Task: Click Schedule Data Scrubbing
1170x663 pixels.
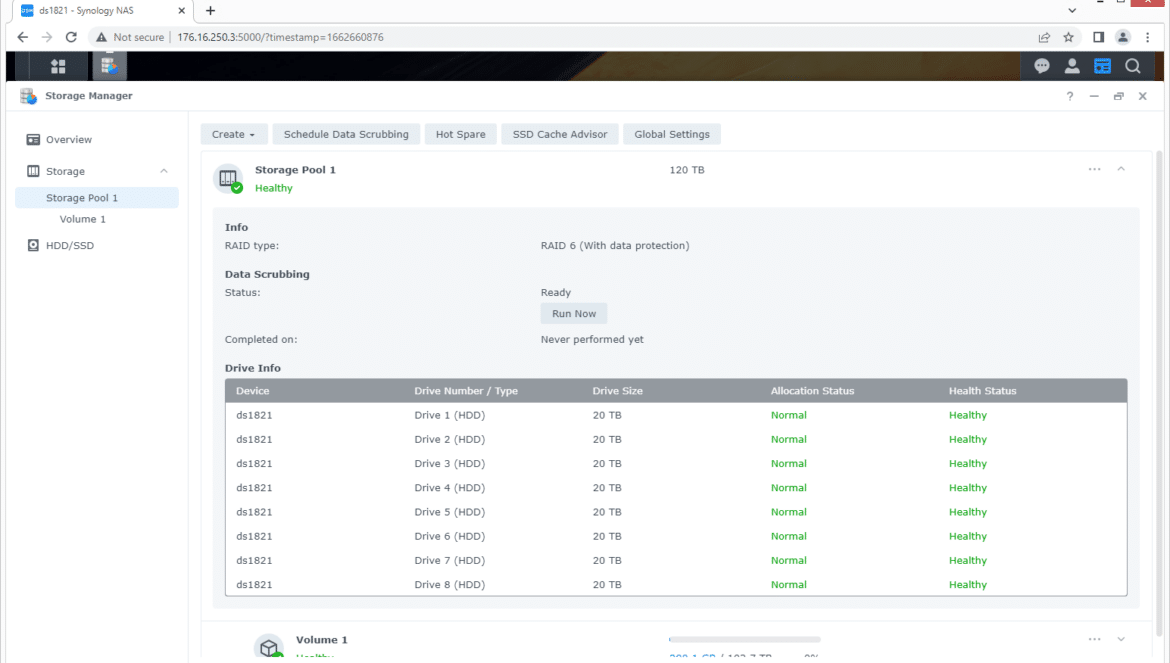Action: click(x=346, y=134)
